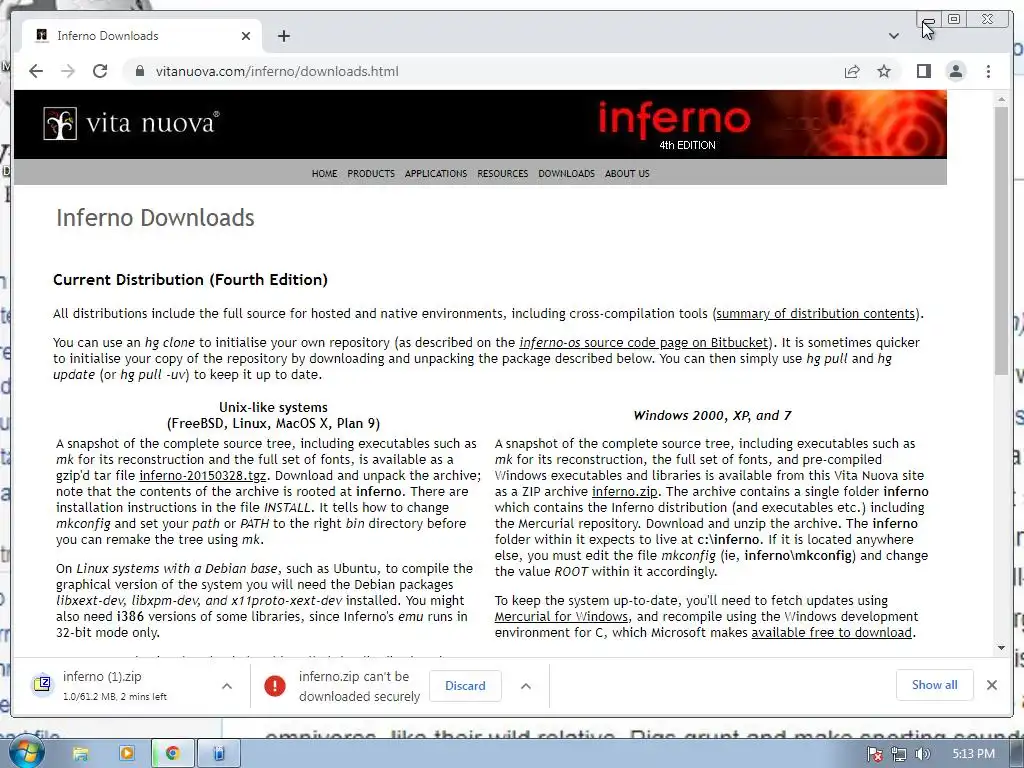This screenshot has width=1024, height=768.
Task: Switch to Chrome in the taskbar
Action: click(x=172, y=754)
